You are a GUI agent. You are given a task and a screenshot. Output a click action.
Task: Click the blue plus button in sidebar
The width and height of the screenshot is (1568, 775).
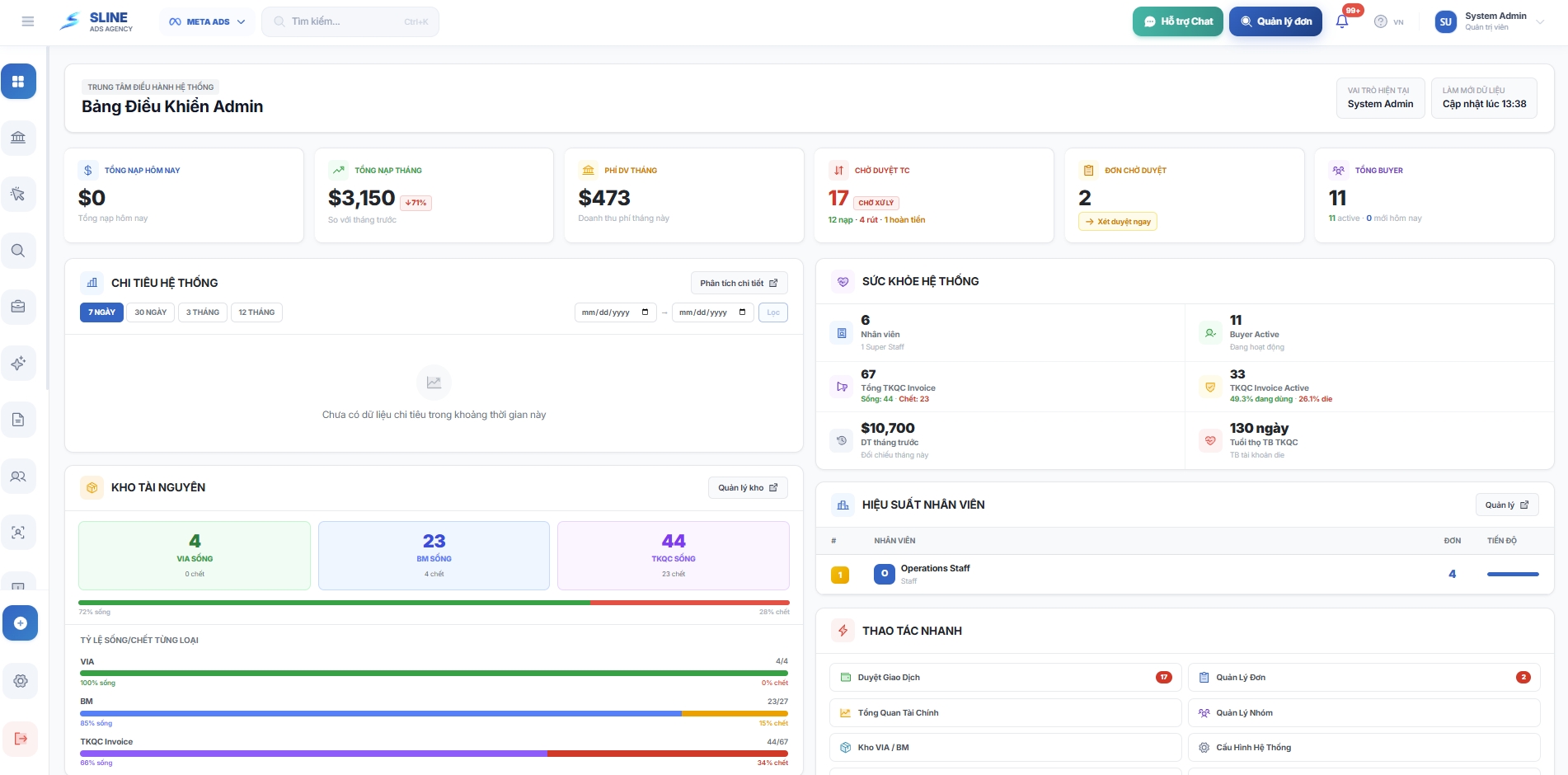tap(20, 623)
